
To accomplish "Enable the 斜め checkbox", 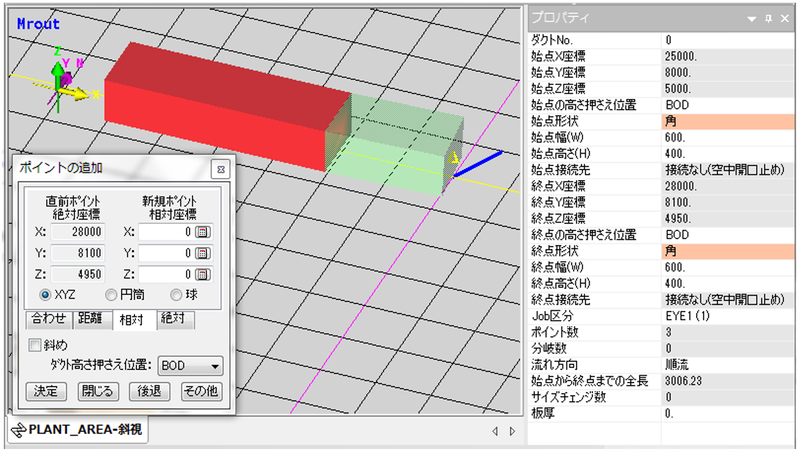I will [x=36, y=344].
